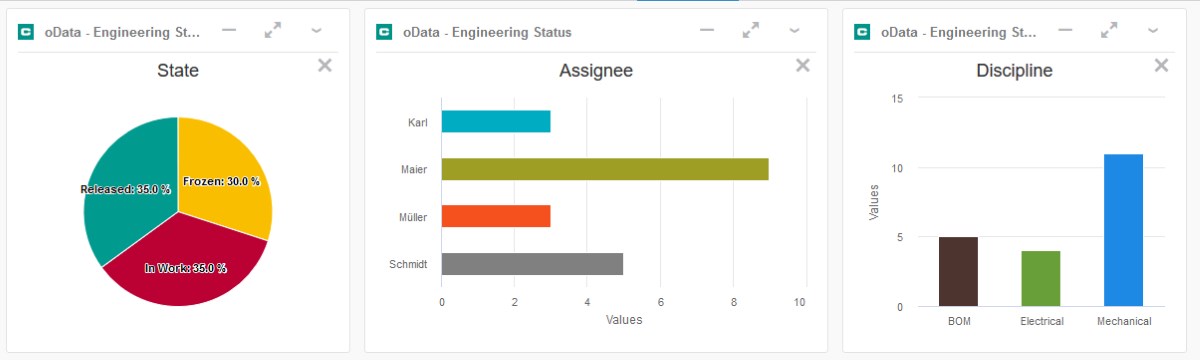Expand the Assignee widget to fullscreen

750,31
